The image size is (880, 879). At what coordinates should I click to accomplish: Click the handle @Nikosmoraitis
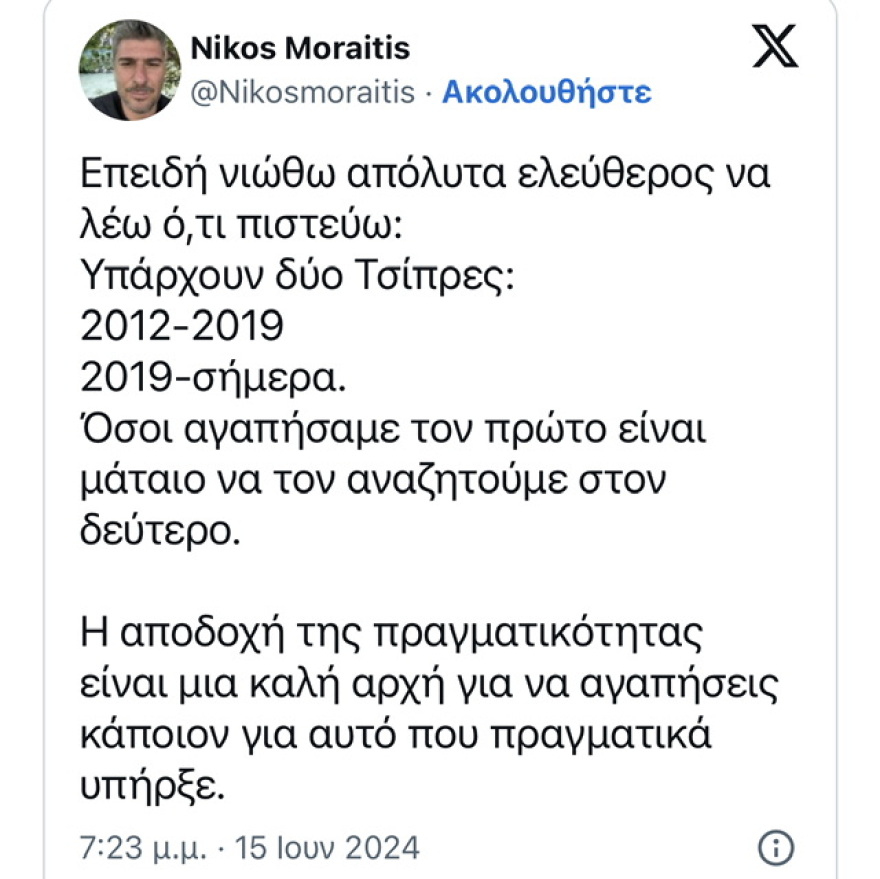point(300,92)
